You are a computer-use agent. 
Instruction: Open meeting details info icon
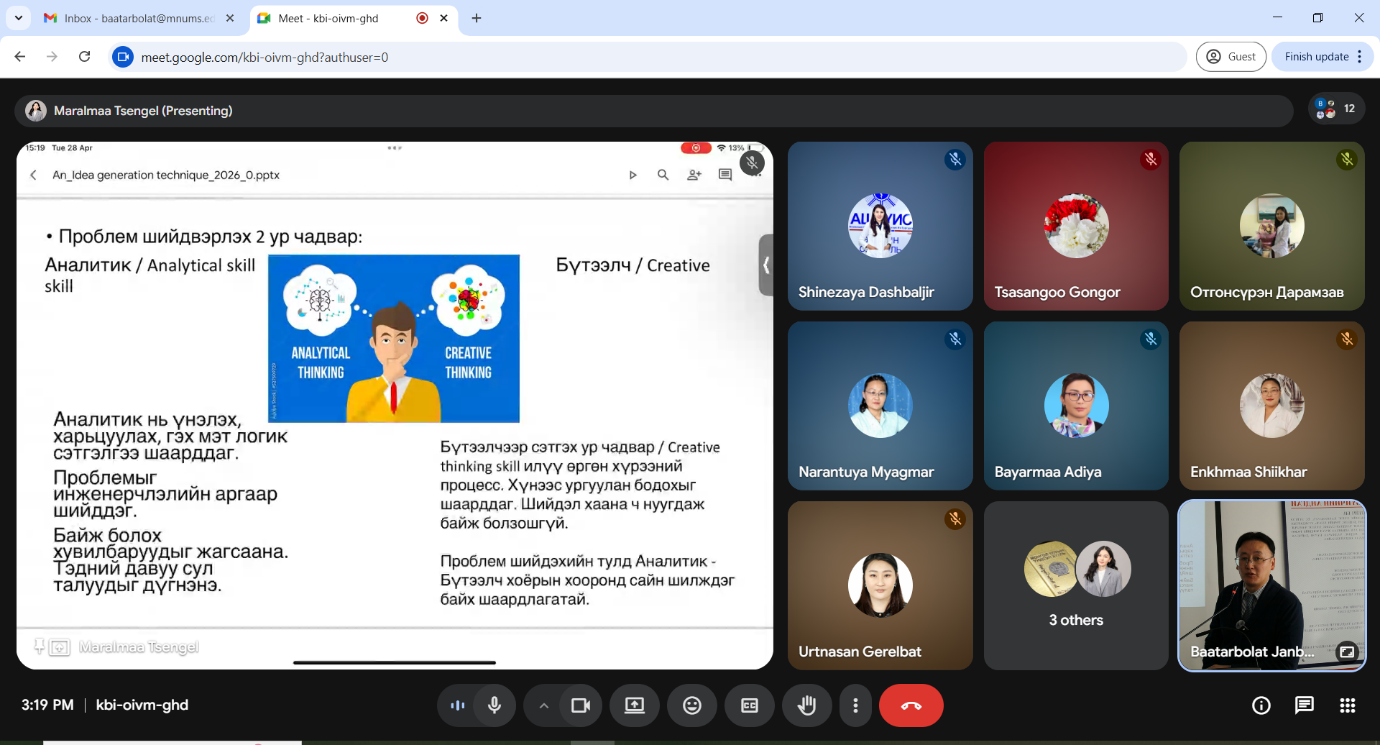point(1261,705)
